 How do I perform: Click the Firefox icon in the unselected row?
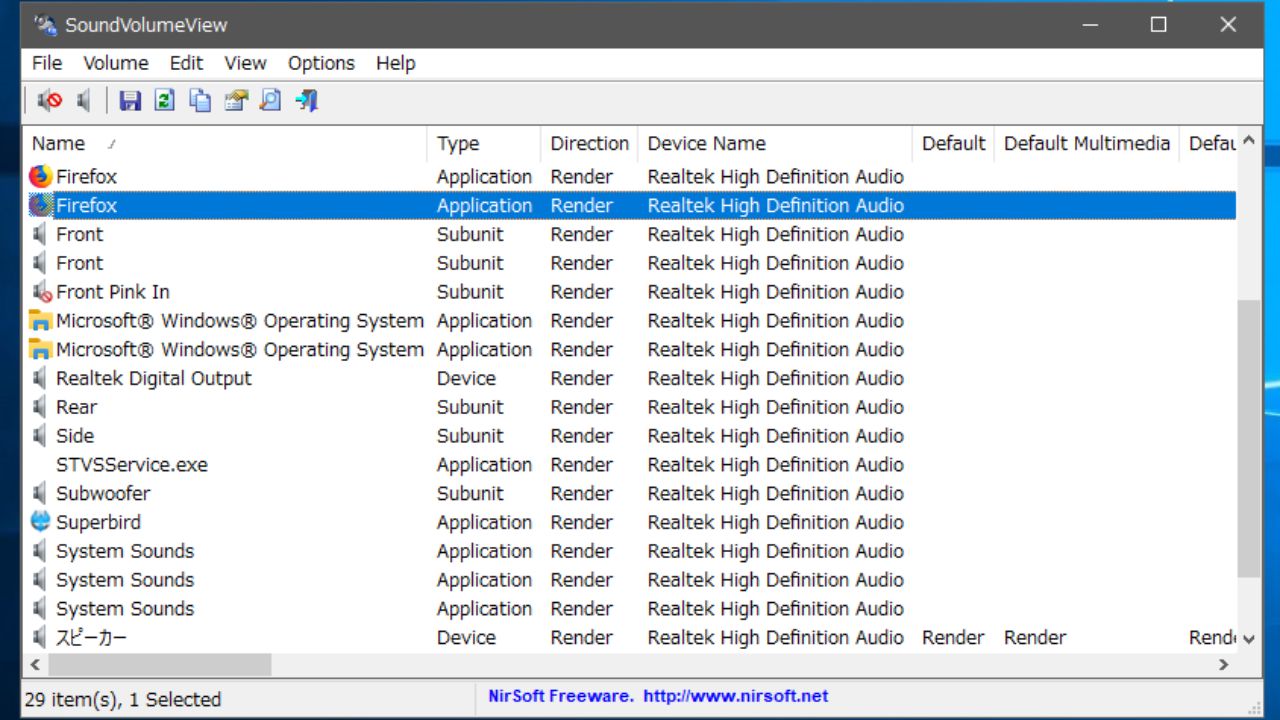pos(40,176)
